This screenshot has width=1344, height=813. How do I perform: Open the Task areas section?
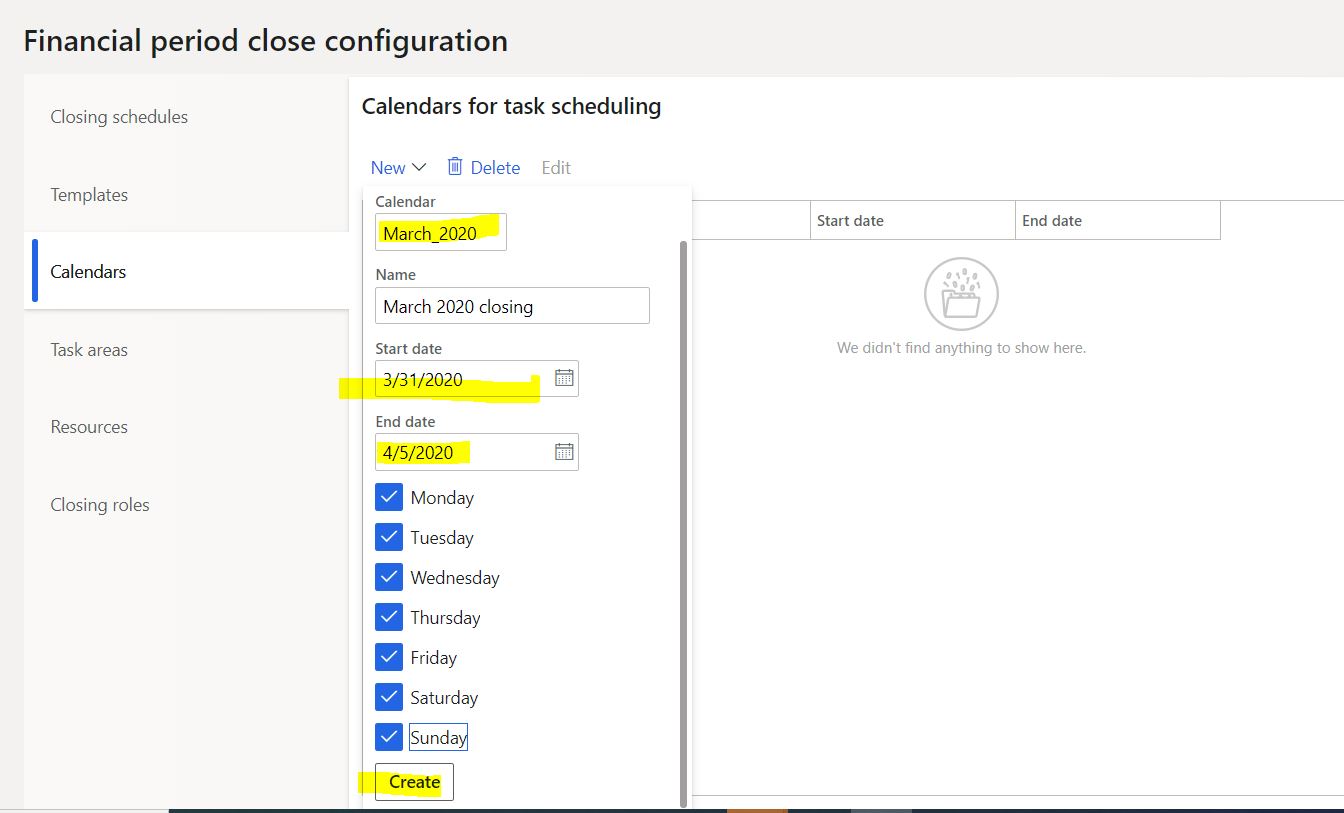pos(89,350)
